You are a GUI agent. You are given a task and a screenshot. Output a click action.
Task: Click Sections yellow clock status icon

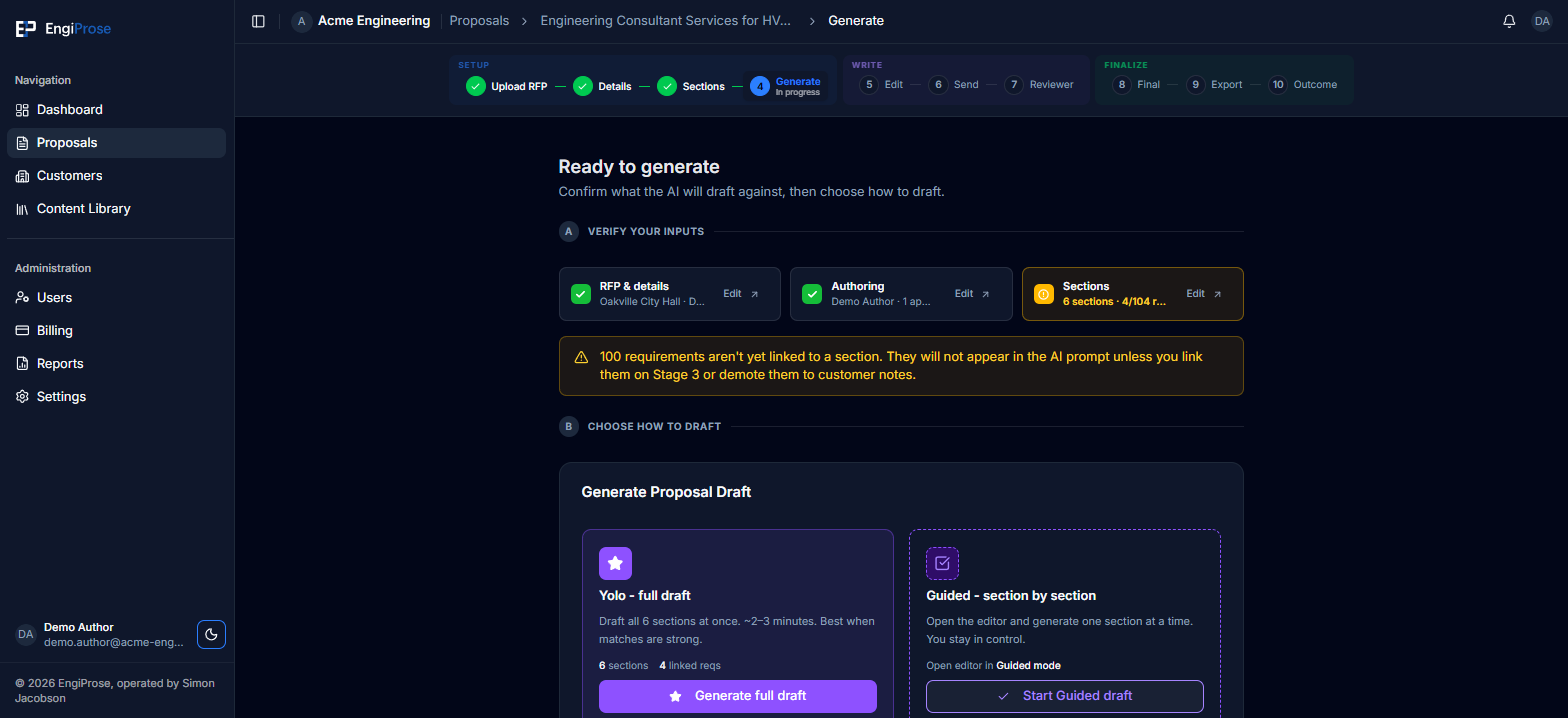(1044, 294)
